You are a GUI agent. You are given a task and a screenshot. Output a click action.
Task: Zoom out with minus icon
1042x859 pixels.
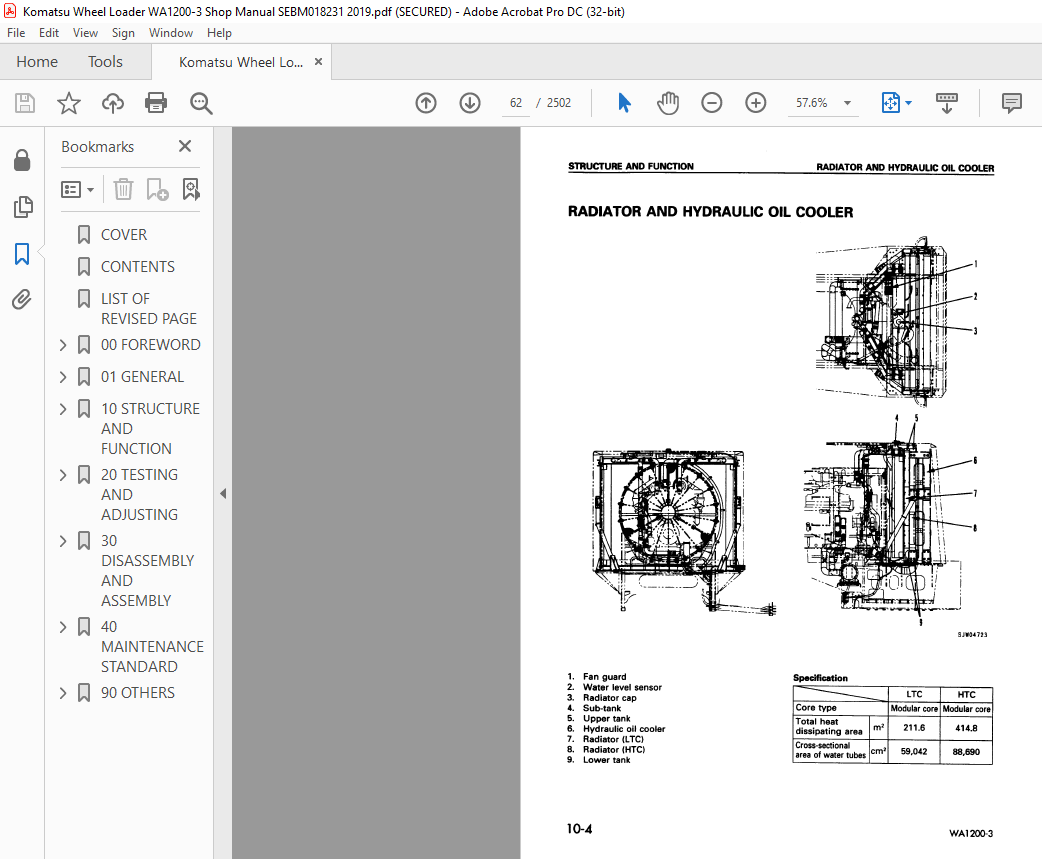[x=712, y=103]
